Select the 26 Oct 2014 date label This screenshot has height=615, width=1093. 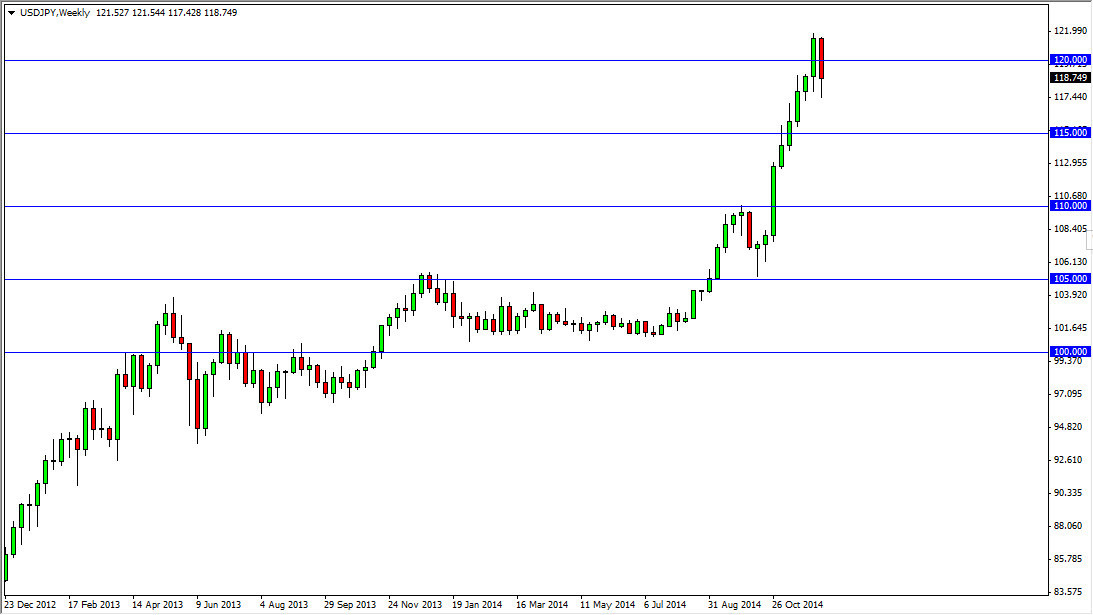(x=797, y=605)
